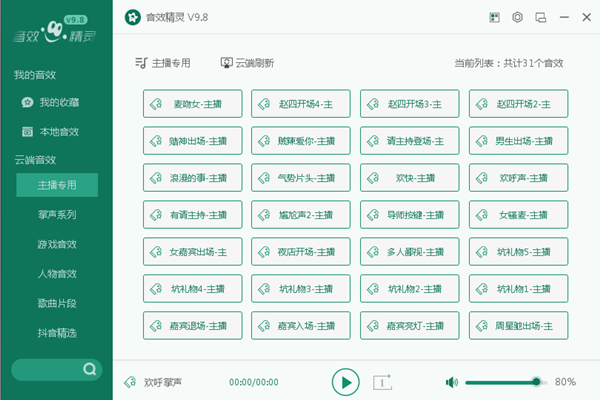Screen dimensions: 600x400
Task: Toggle the single-loop repeat icon
Action: (382, 381)
